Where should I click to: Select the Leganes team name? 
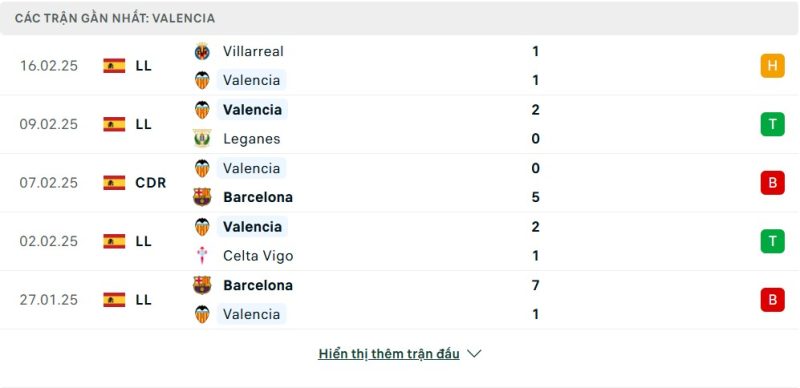pos(252,139)
